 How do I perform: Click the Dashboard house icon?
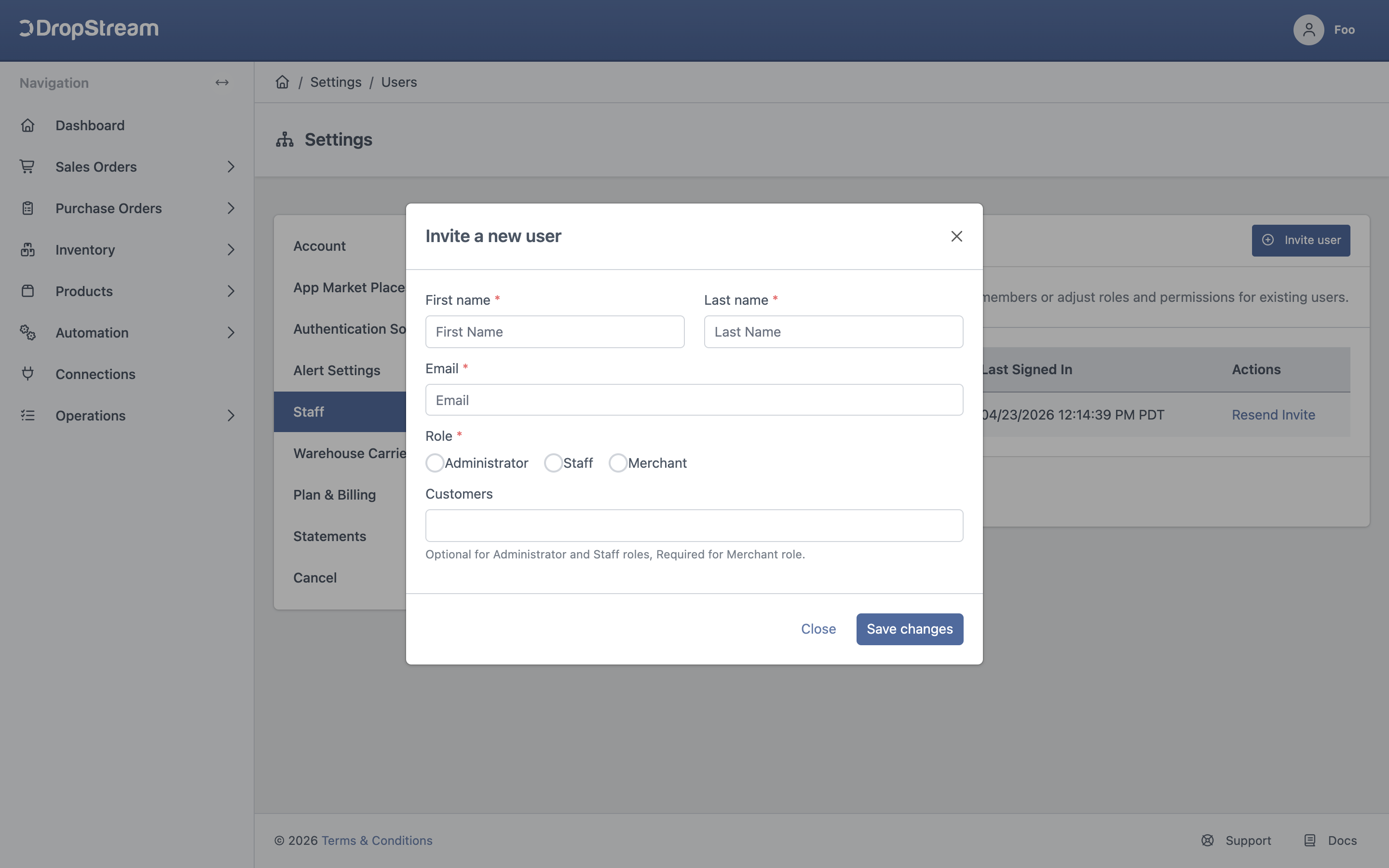[27, 125]
